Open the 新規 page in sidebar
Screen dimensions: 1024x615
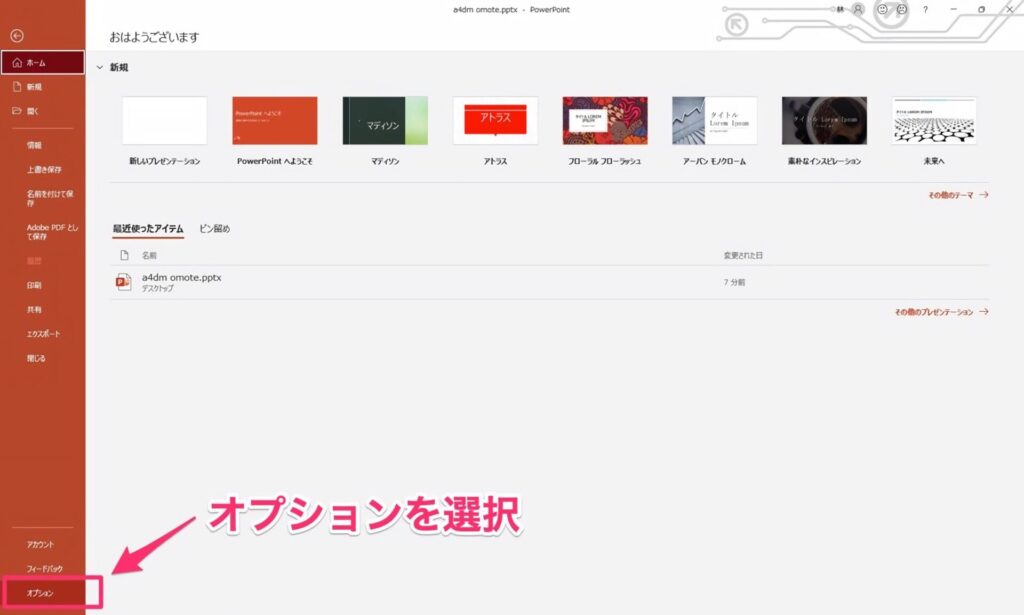tap(42, 87)
